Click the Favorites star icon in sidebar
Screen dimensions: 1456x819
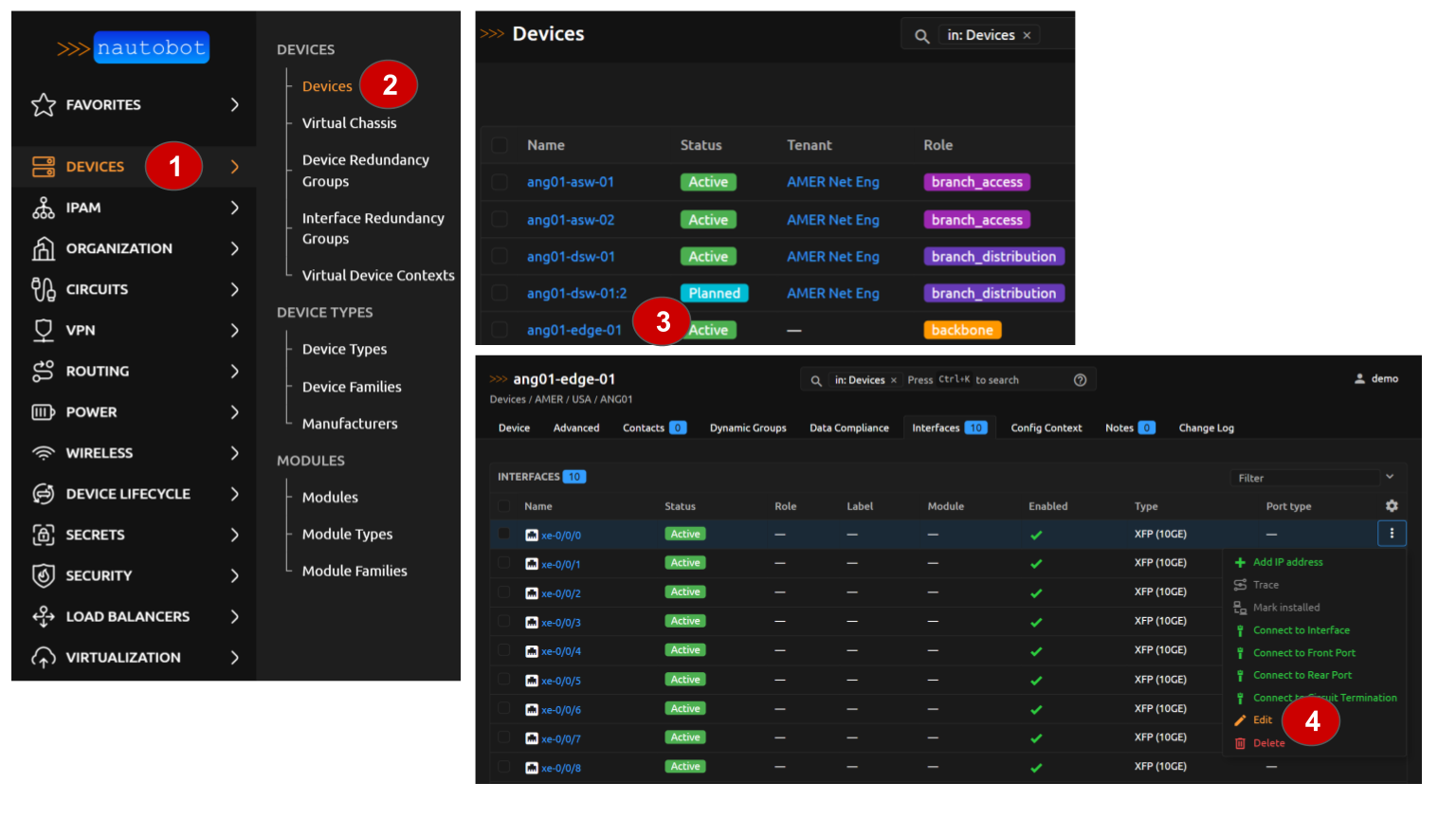44,105
